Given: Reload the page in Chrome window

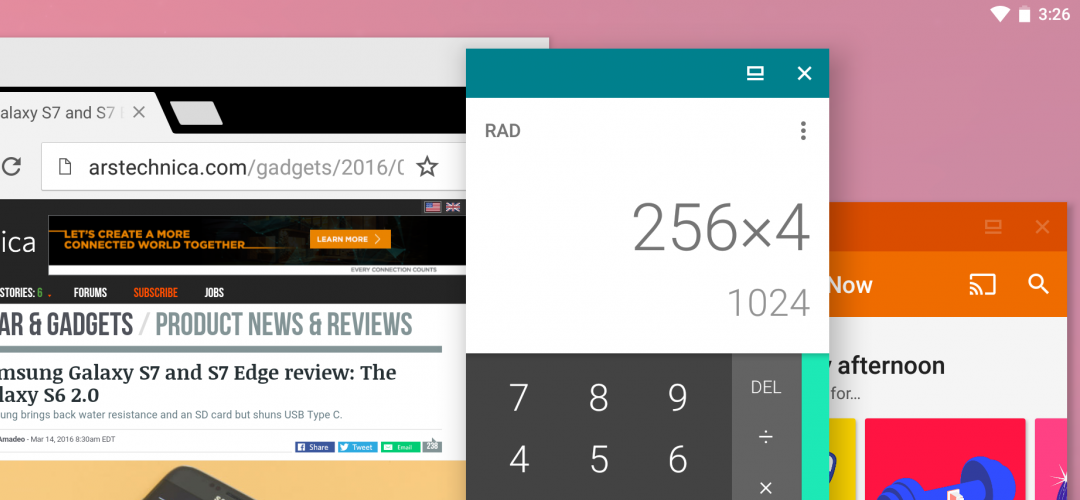Looking at the screenshot, I should 10,166.
